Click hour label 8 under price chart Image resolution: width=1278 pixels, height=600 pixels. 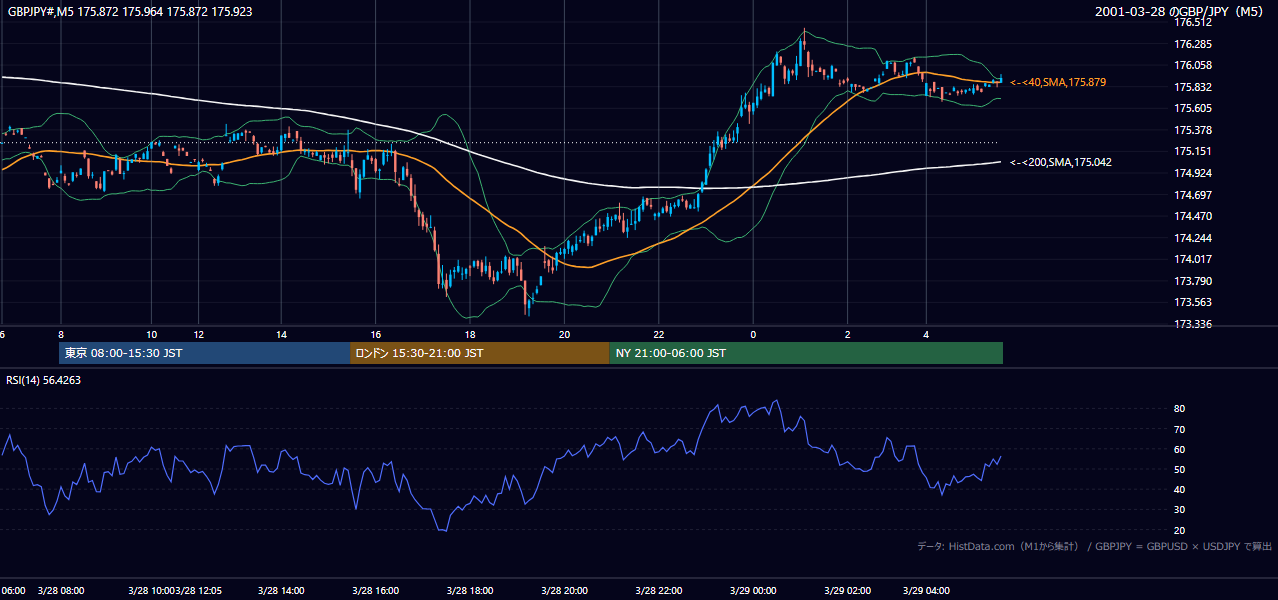tap(61, 334)
